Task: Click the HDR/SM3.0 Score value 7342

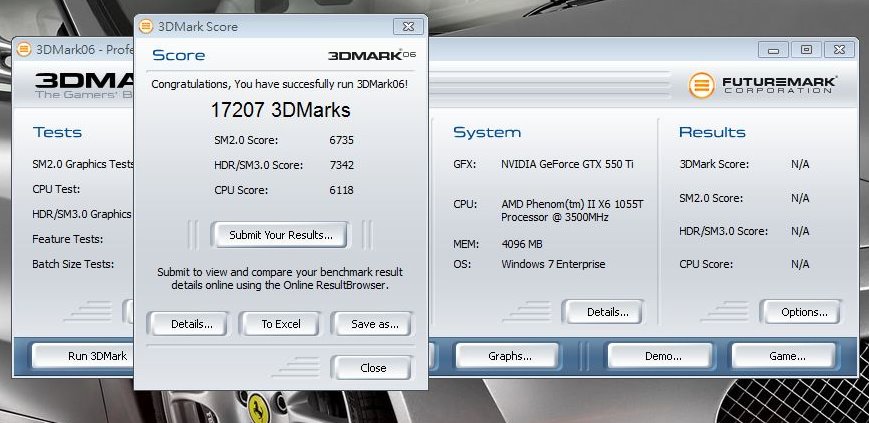Action: (x=341, y=165)
